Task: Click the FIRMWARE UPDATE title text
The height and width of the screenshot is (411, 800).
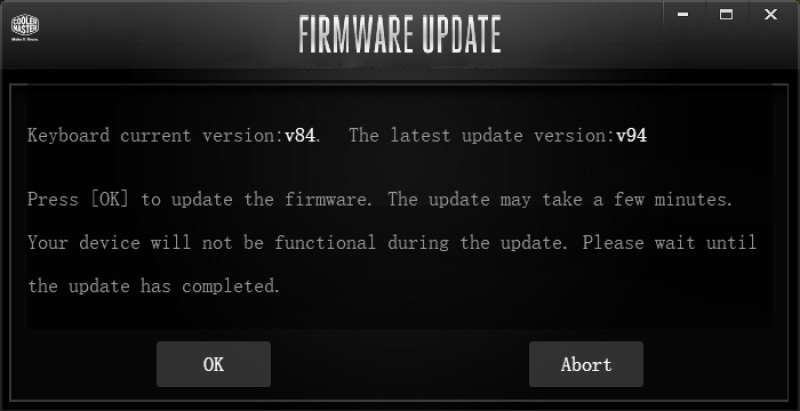Action: coord(399,35)
